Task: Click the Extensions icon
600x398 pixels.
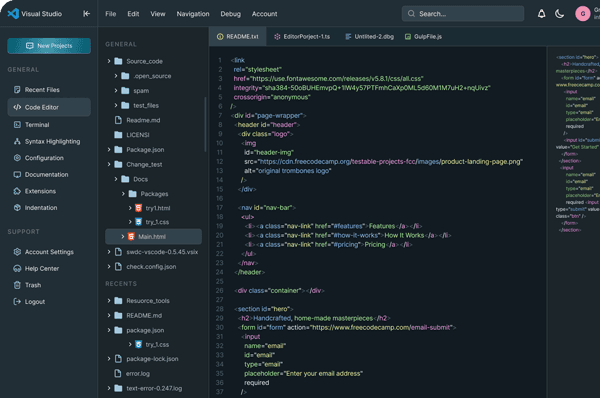Action: tap(17, 191)
